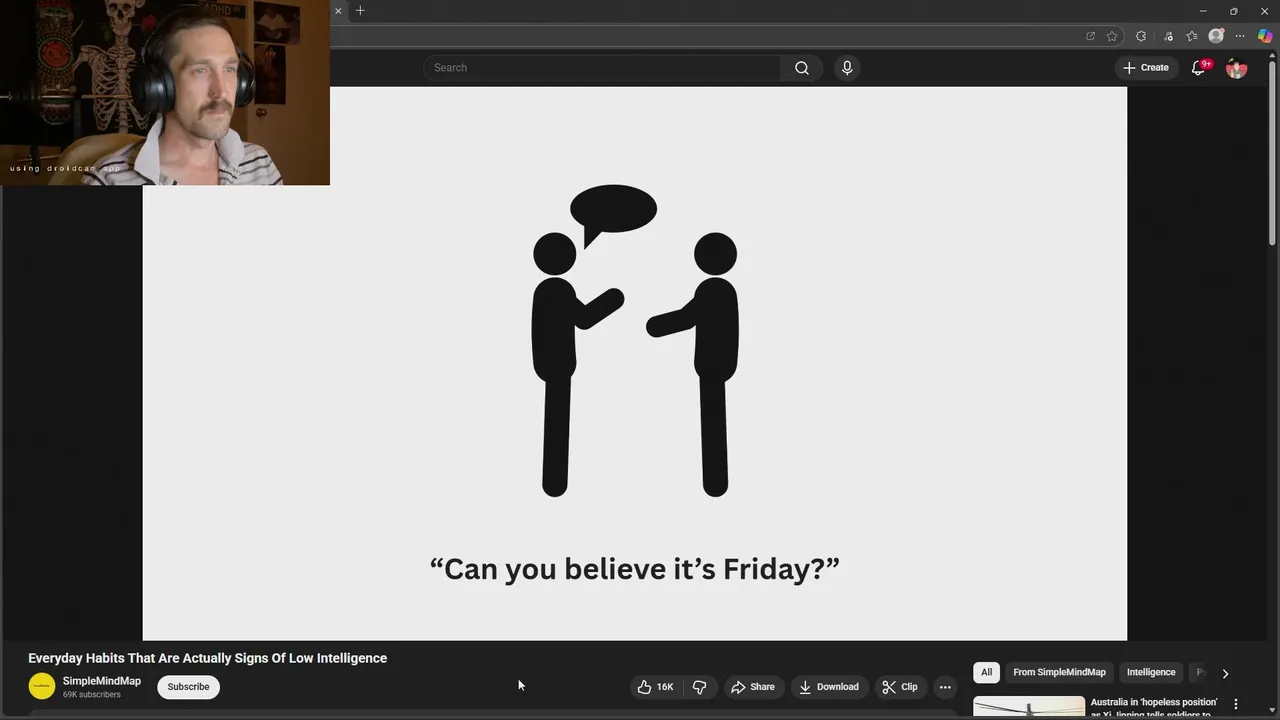
Task: Open more actions menu beside Clip
Action: pyautogui.click(x=945, y=687)
